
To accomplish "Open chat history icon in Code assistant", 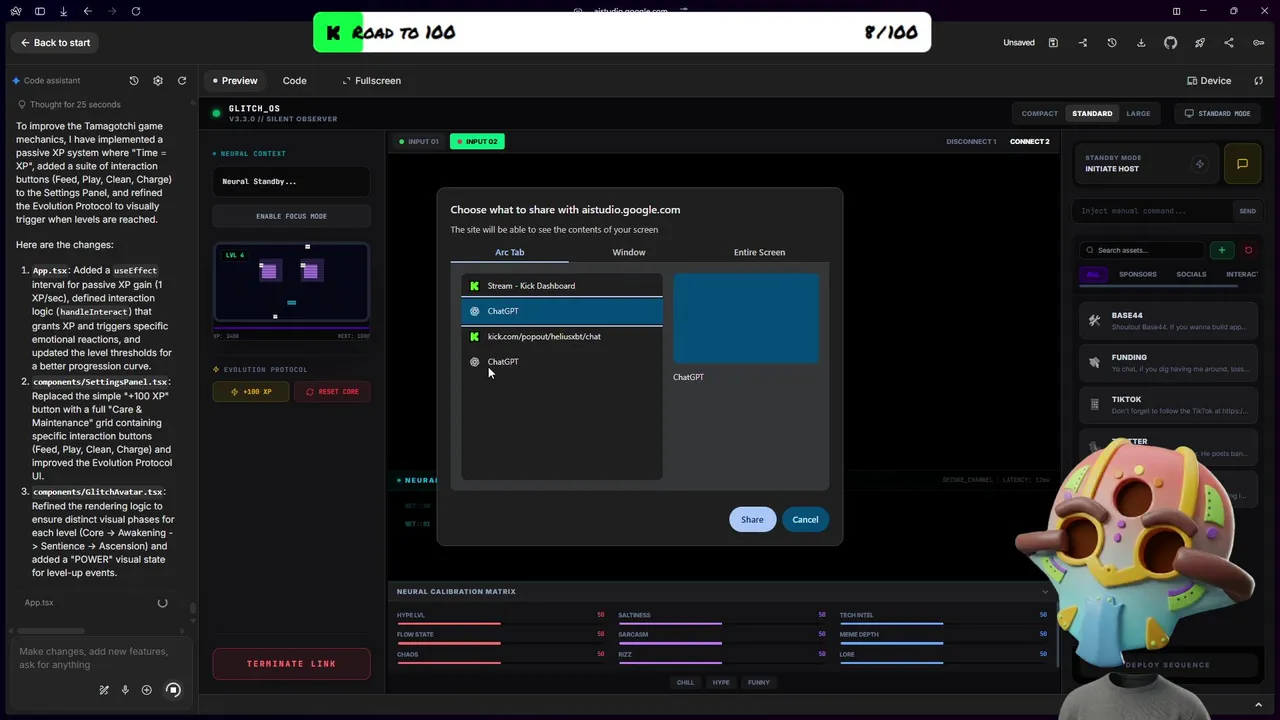I will click(x=134, y=80).
